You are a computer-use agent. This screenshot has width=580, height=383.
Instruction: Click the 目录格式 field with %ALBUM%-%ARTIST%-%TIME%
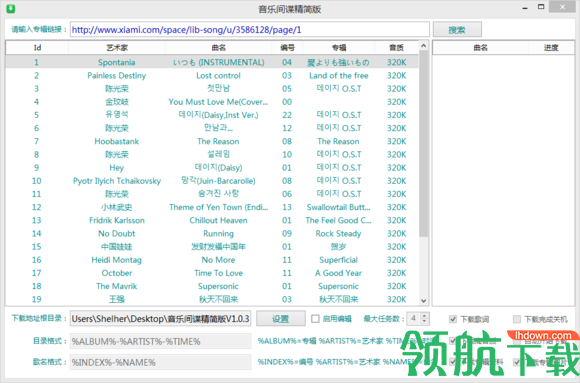pos(161,341)
